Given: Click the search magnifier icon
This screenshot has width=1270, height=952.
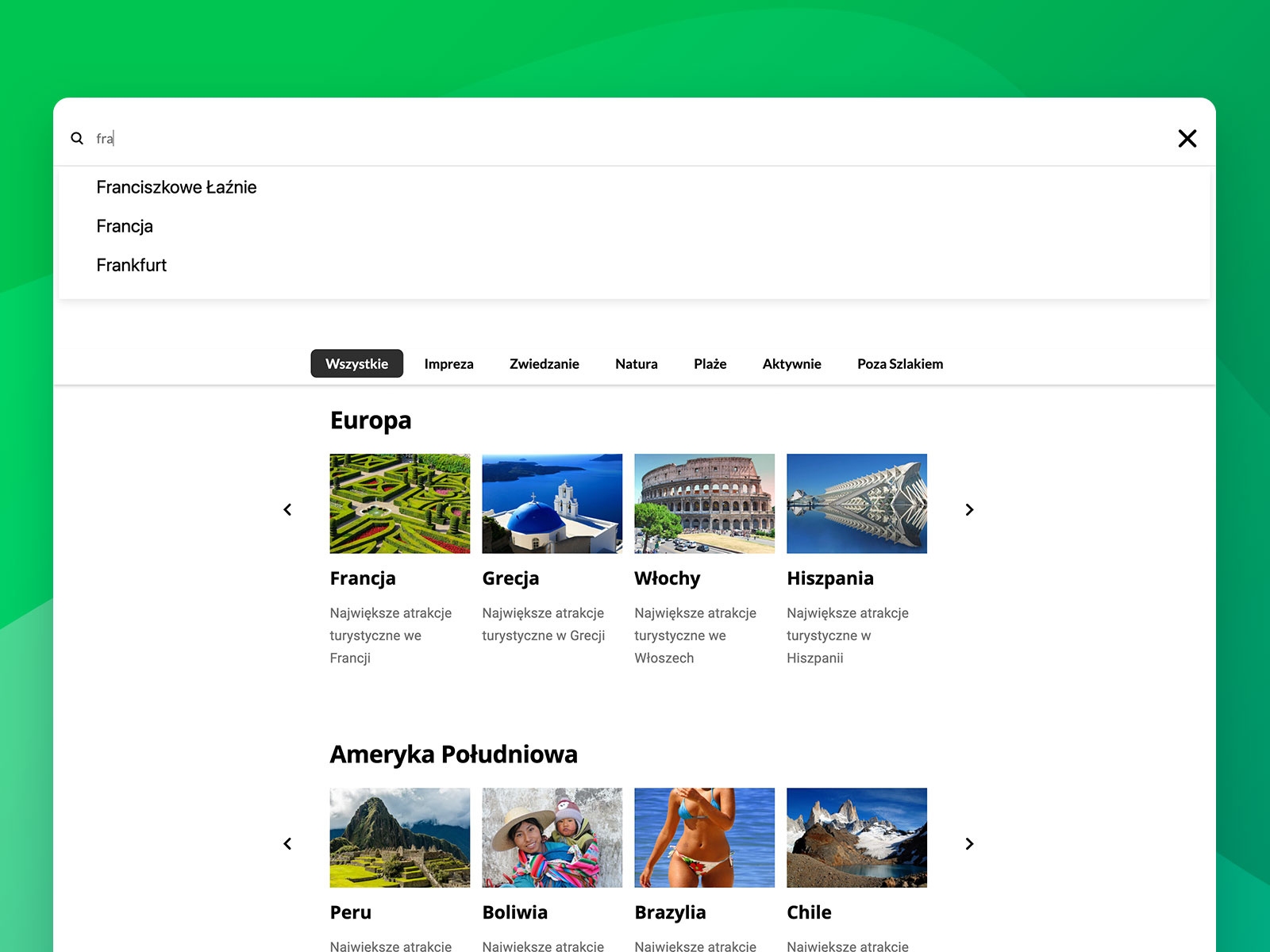Looking at the screenshot, I should click(77, 138).
